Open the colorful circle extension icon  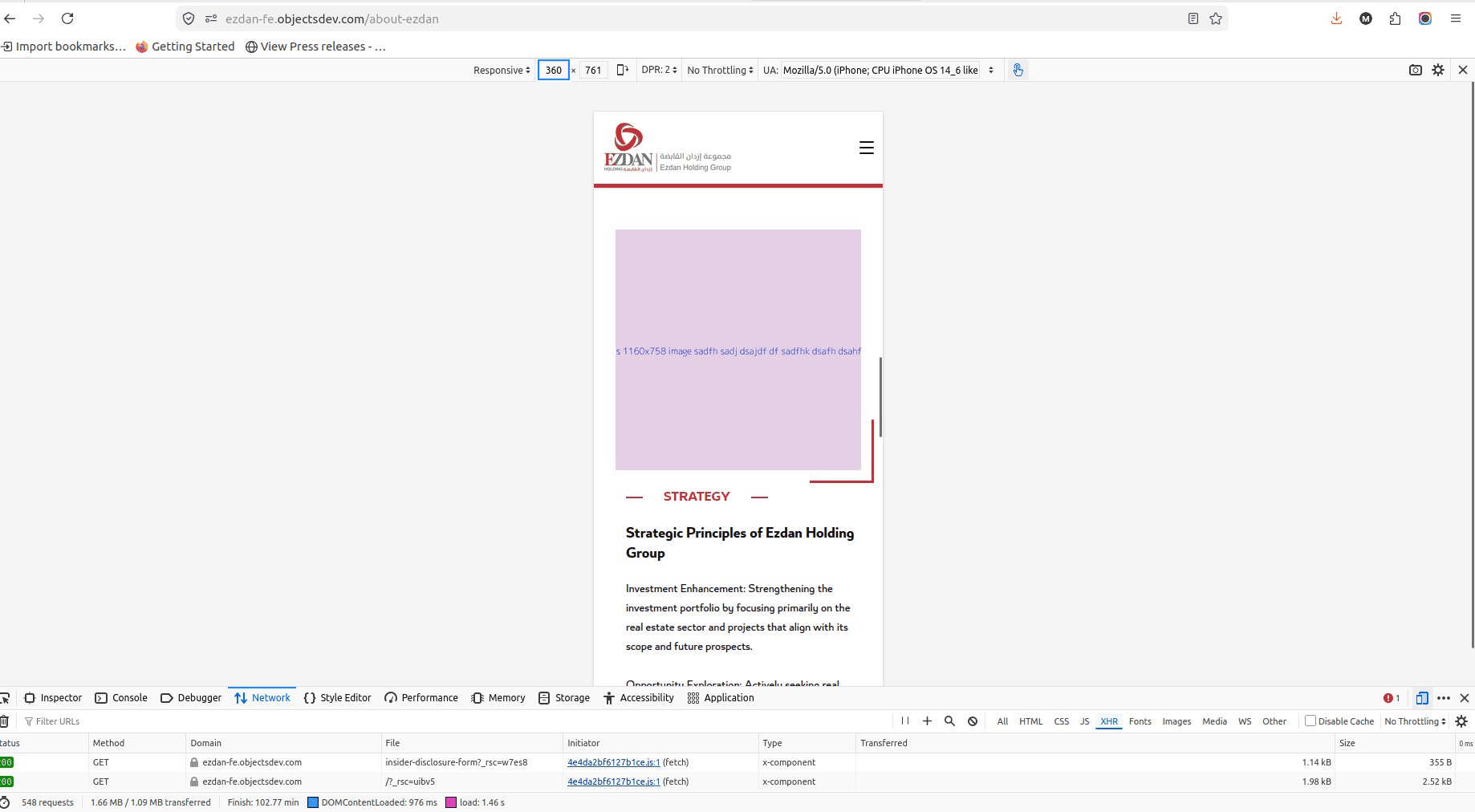click(x=1425, y=18)
